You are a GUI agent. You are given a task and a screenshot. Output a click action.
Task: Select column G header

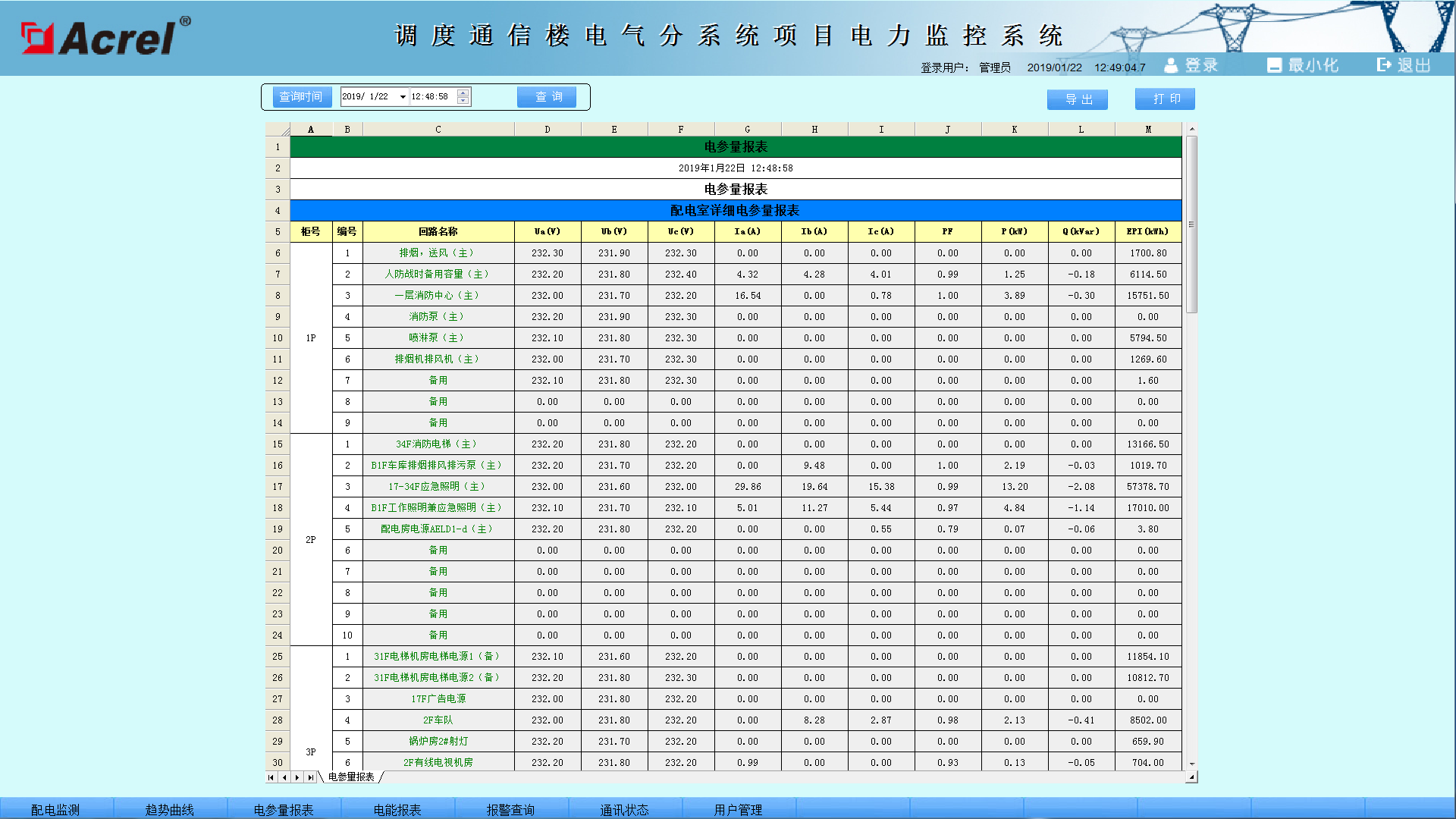coord(748,130)
